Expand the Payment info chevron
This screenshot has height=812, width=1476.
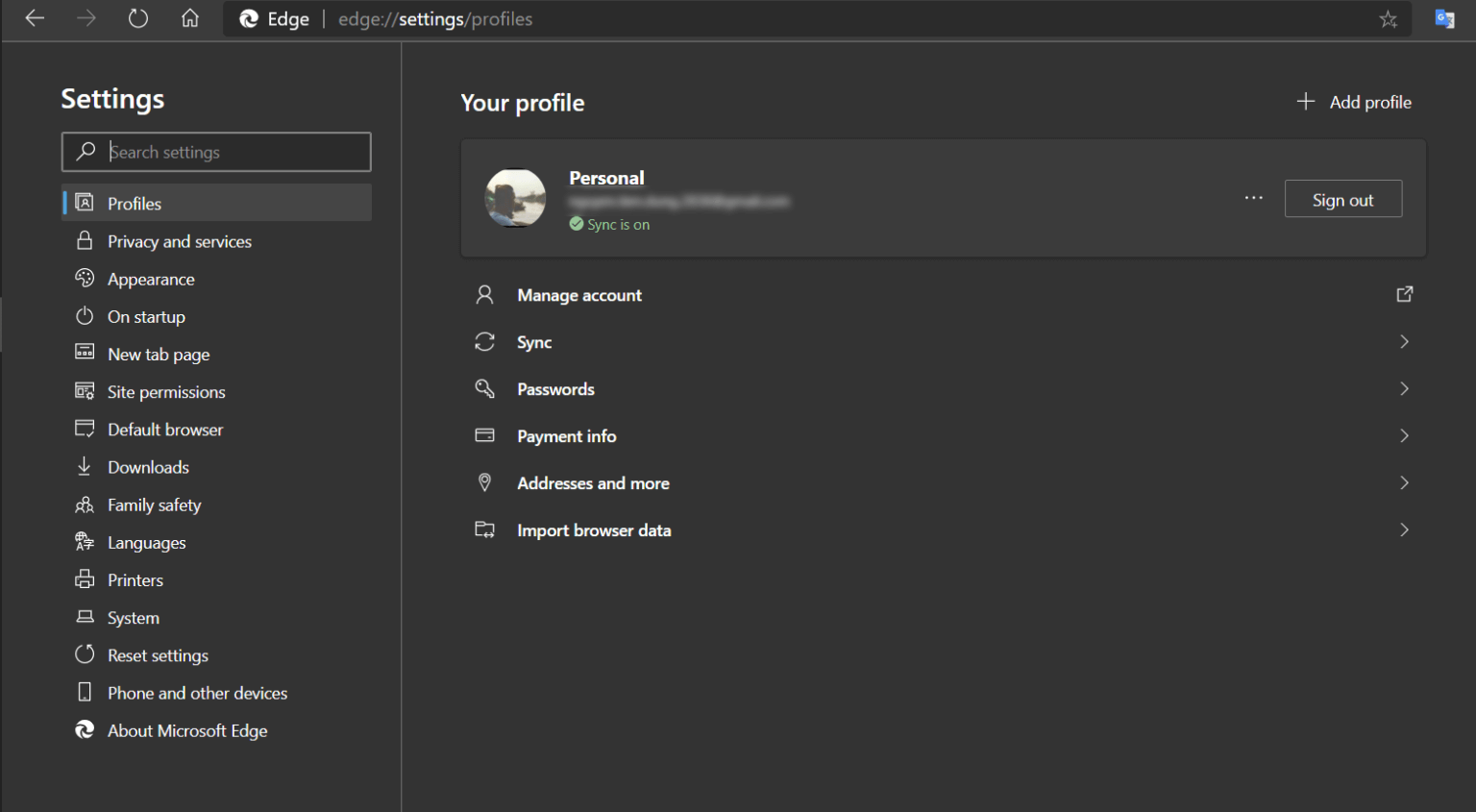(1404, 436)
